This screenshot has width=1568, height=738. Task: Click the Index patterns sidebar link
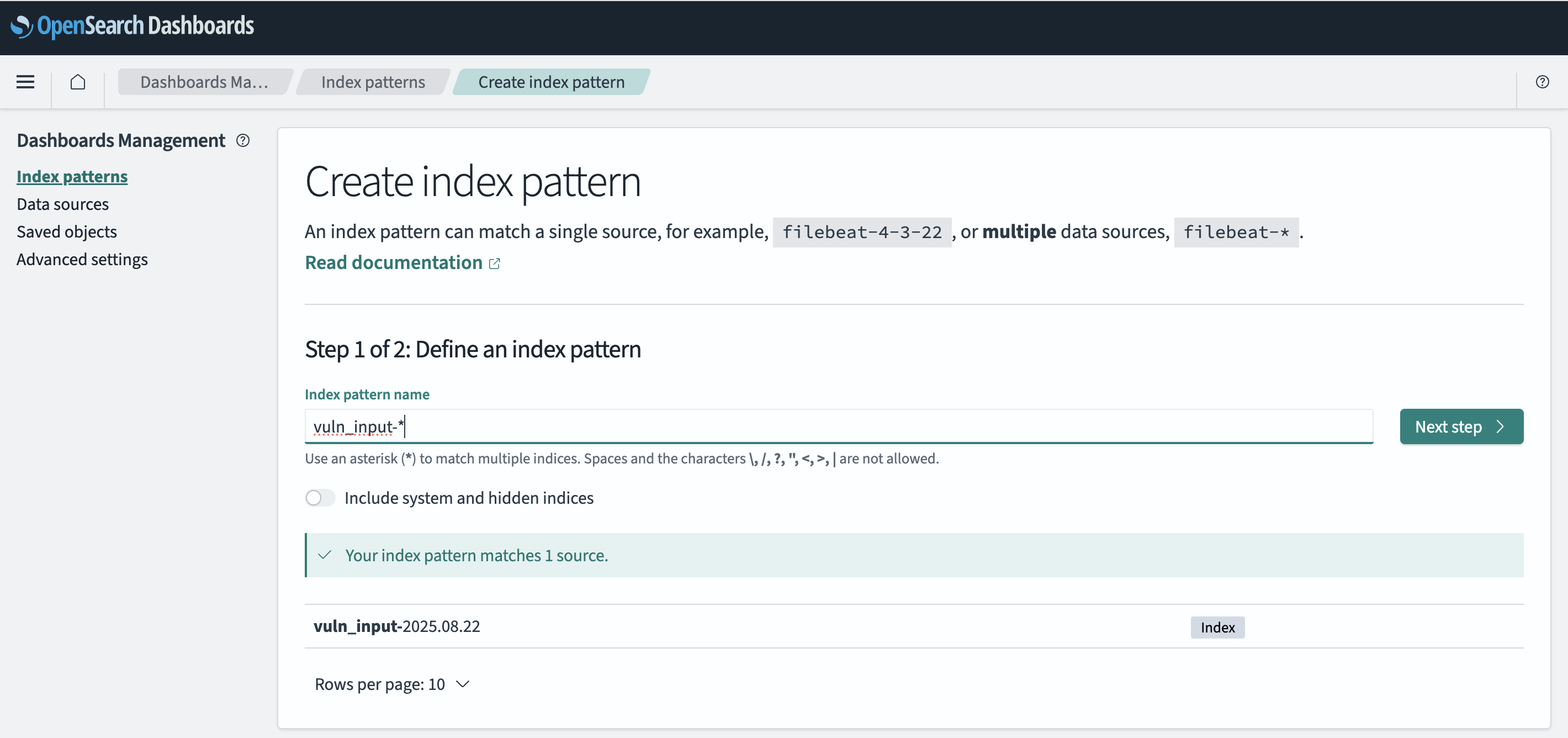tap(72, 177)
